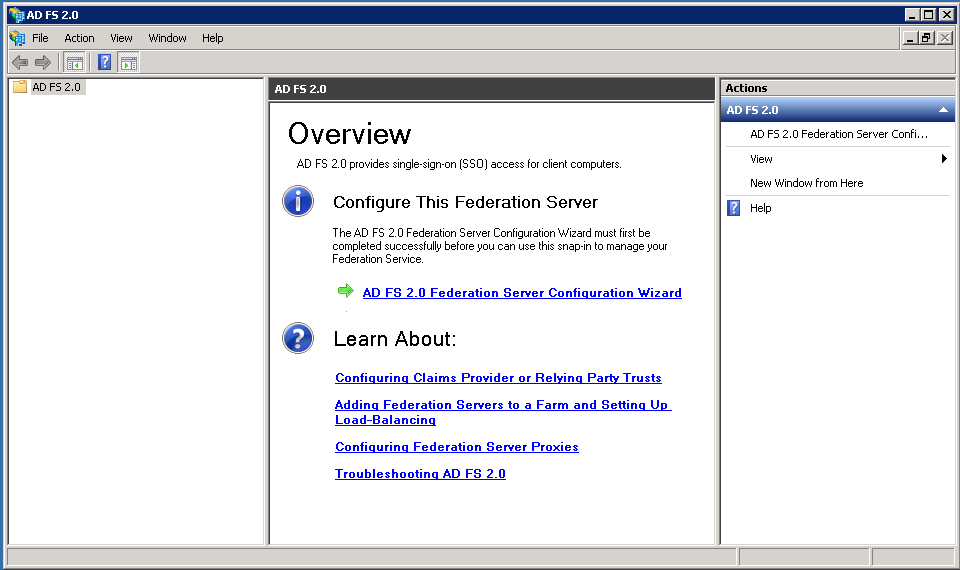The height and width of the screenshot is (570, 960).
Task: Click the Forward arrow in the toolbar
Action: click(43, 62)
